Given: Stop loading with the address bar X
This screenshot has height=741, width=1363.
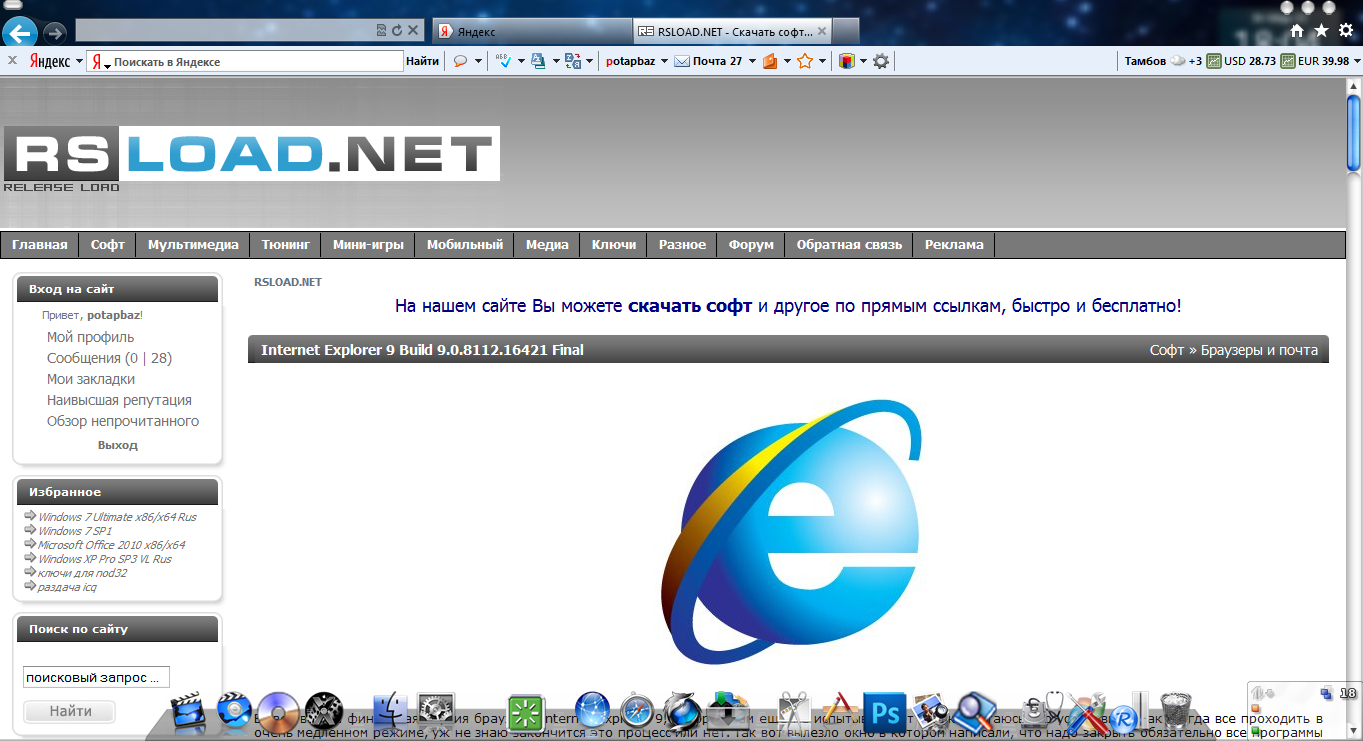Looking at the screenshot, I should pos(414,31).
